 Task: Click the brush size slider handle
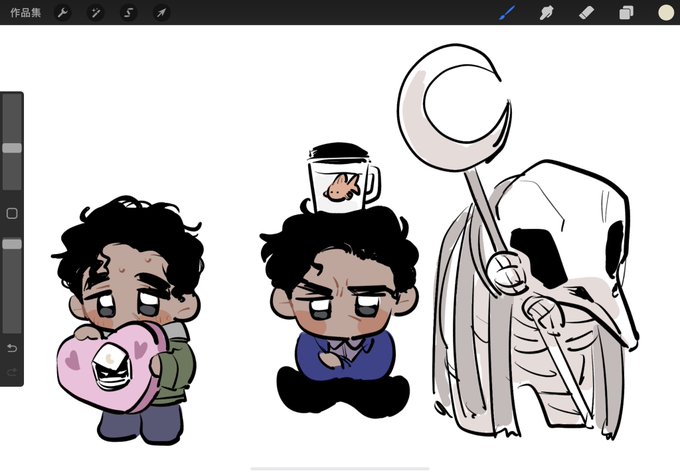click(x=12, y=148)
